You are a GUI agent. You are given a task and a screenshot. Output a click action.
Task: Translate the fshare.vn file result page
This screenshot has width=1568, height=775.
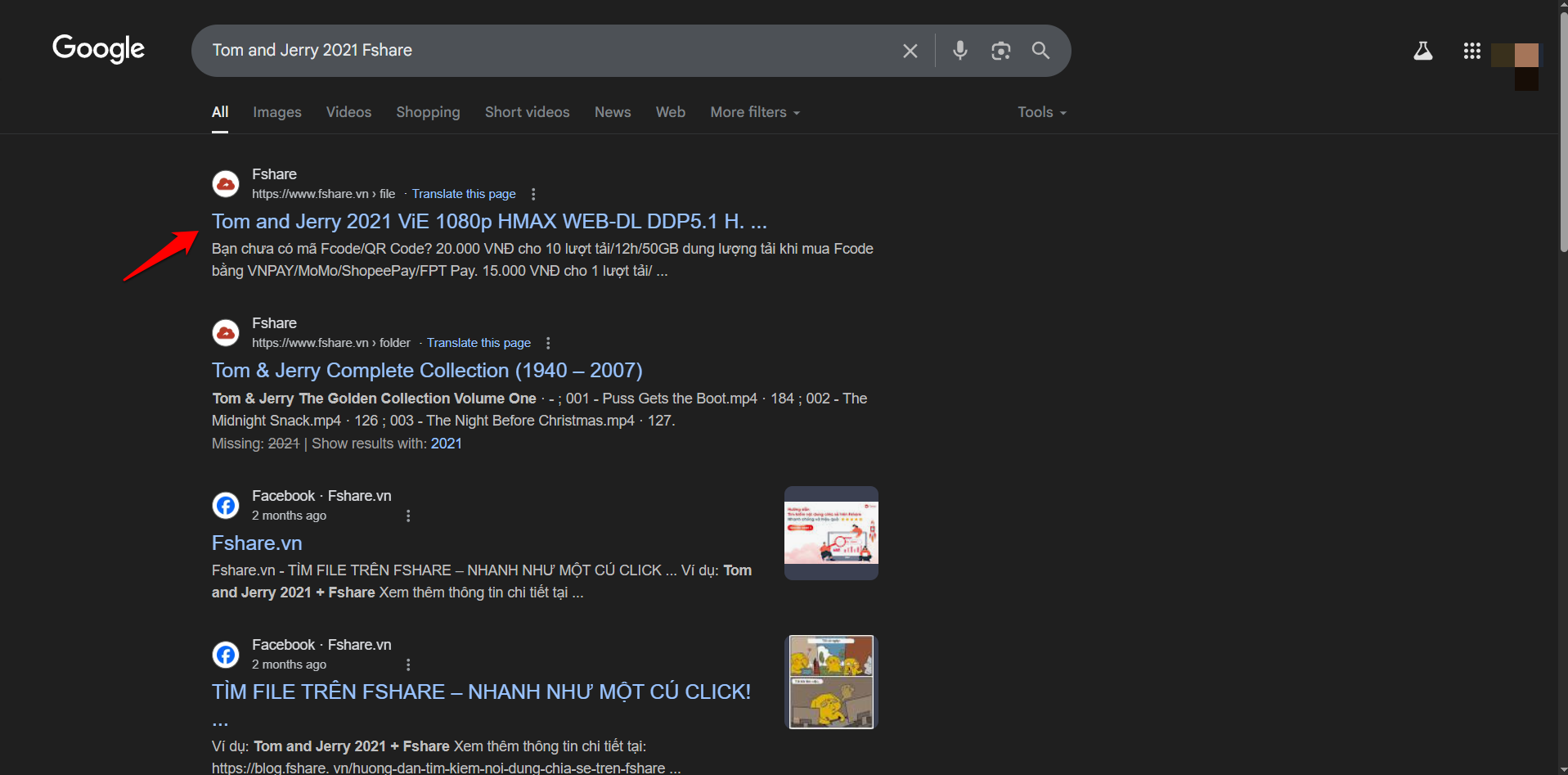(x=464, y=194)
